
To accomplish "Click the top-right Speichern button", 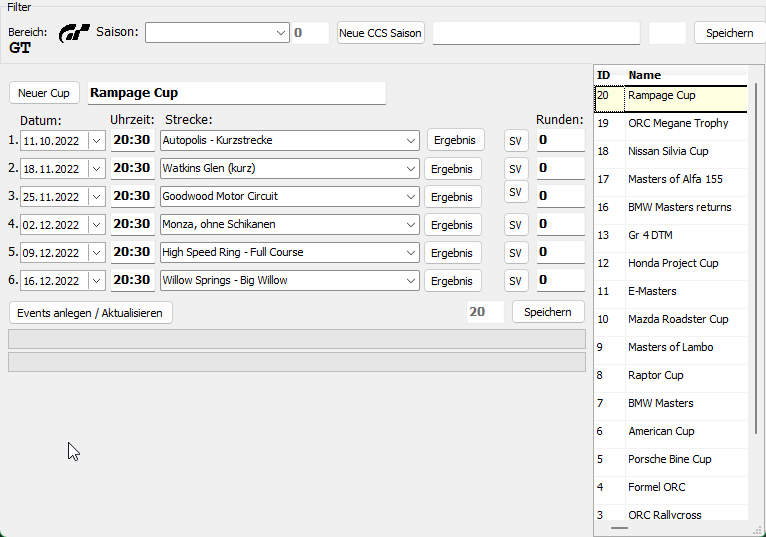I will tap(729, 33).
